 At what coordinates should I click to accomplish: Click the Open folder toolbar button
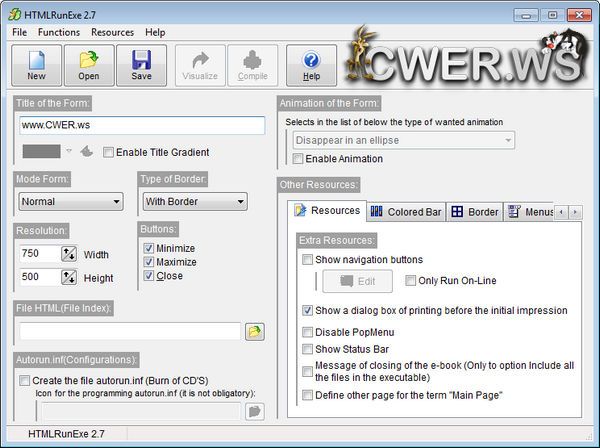pos(89,65)
